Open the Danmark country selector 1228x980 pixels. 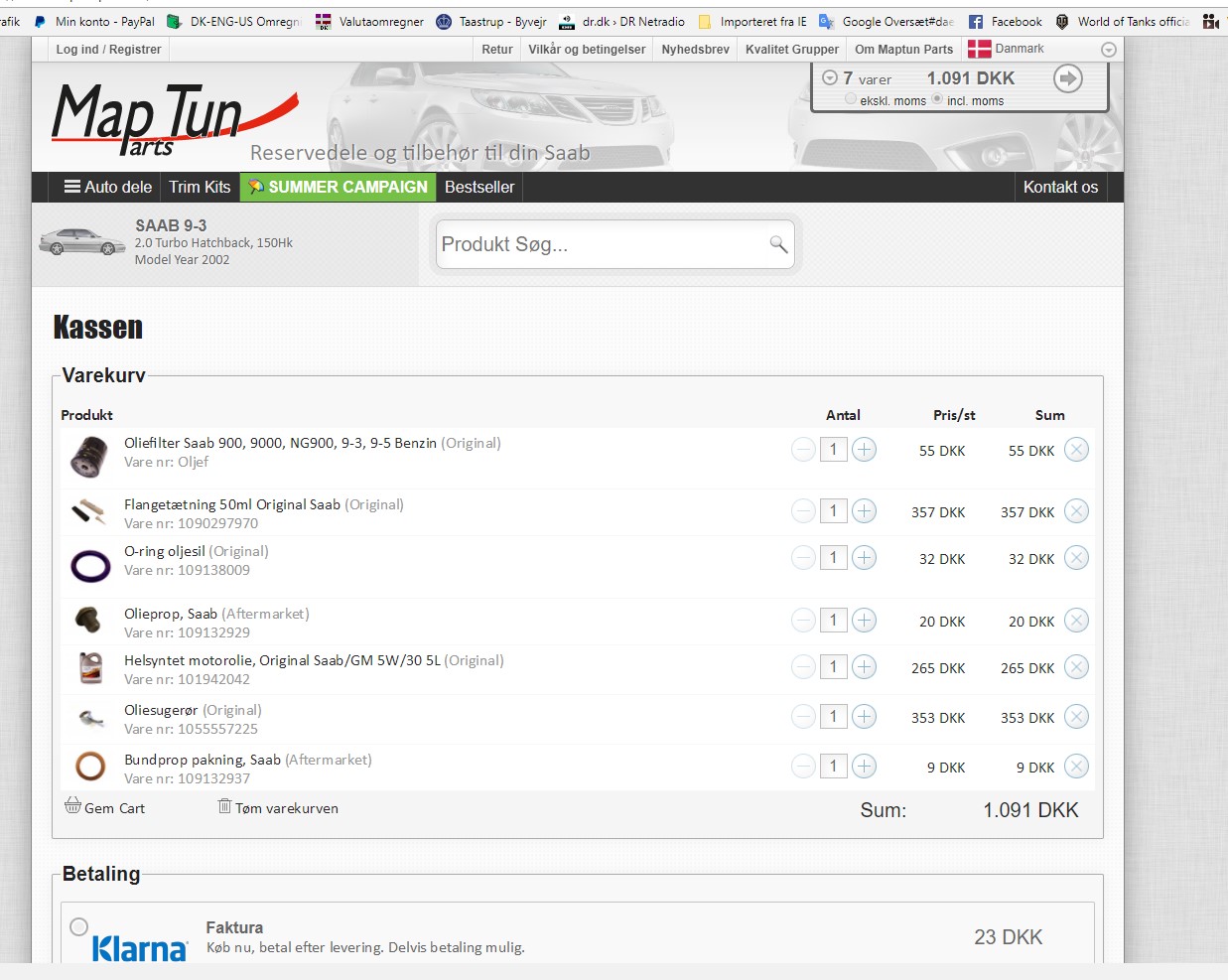coord(1007,49)
